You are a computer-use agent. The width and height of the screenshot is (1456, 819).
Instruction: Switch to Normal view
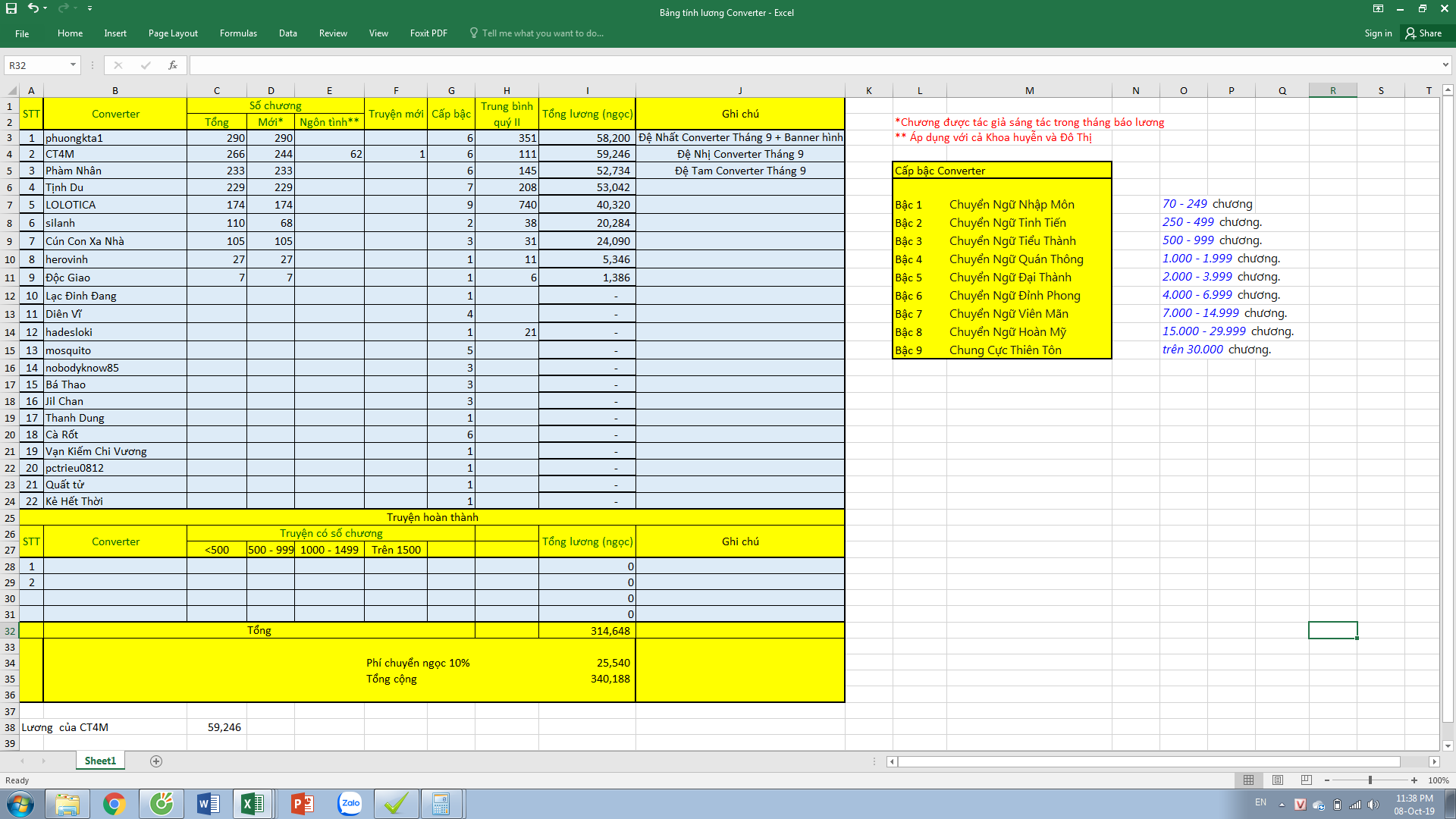pyautogui.click(x=1248, y=780)
